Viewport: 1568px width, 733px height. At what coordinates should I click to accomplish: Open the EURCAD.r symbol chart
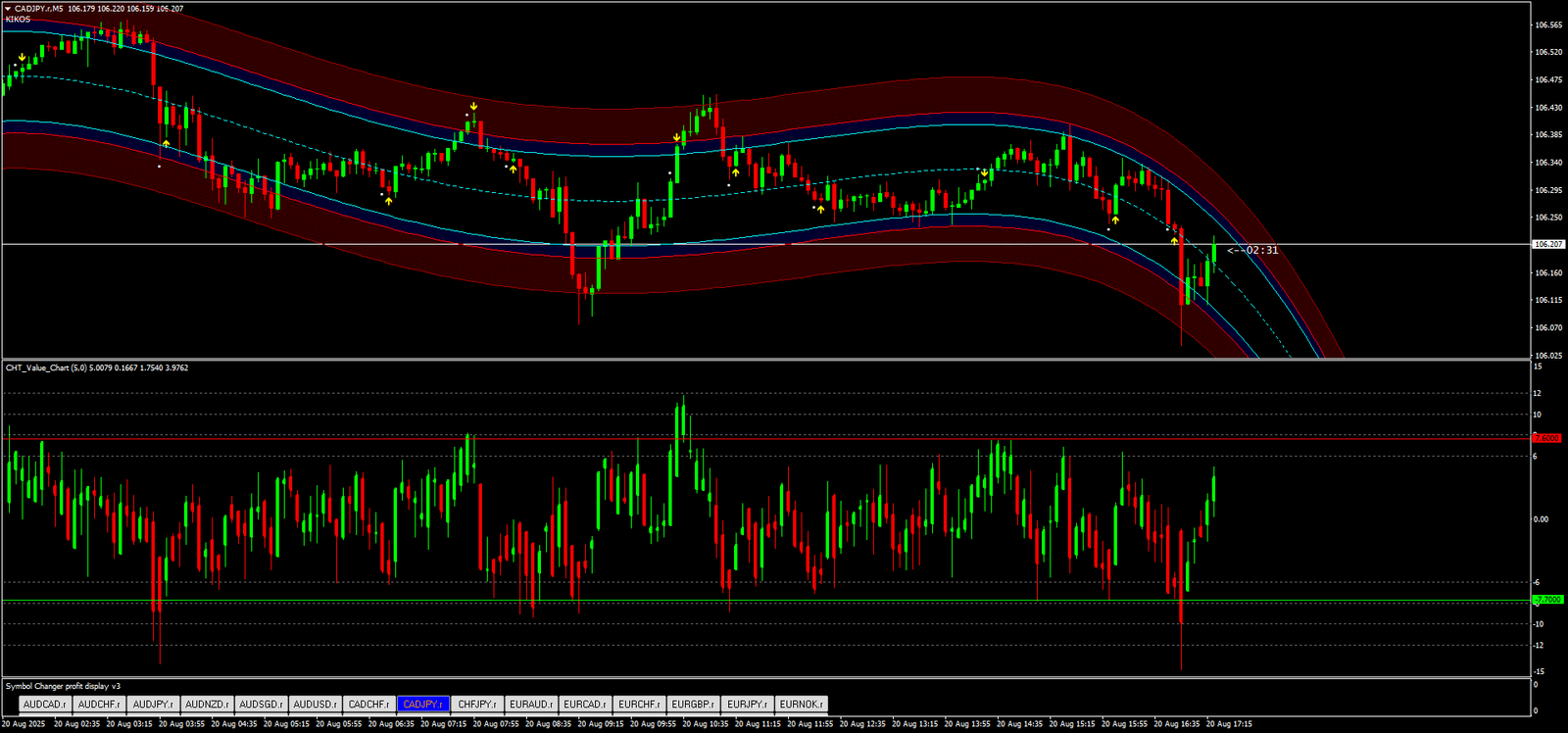(x=585, y=705)
